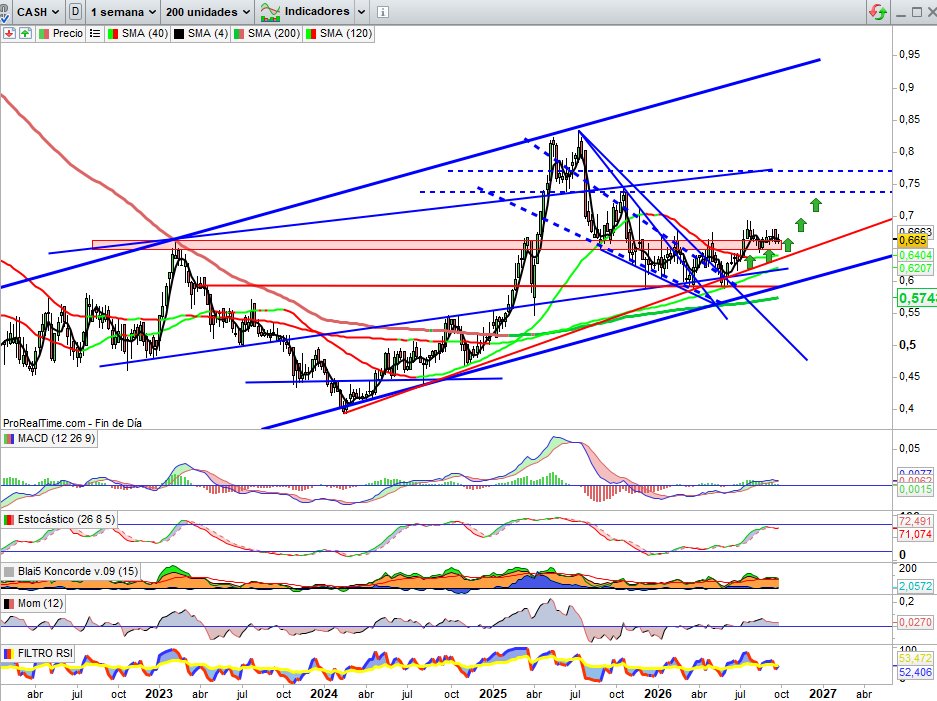Click the Mom (12) color icon
Image resolution: width=937 pixels, height=701 pixels.
9,604
